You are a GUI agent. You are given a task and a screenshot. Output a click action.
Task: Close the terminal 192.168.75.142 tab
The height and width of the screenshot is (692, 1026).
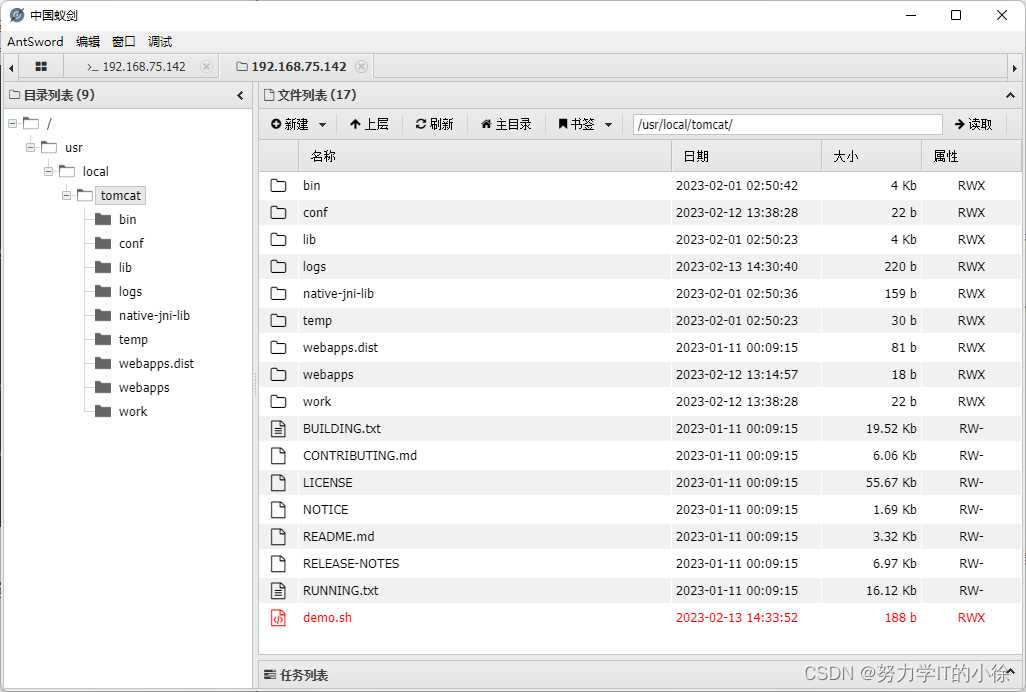206,67
